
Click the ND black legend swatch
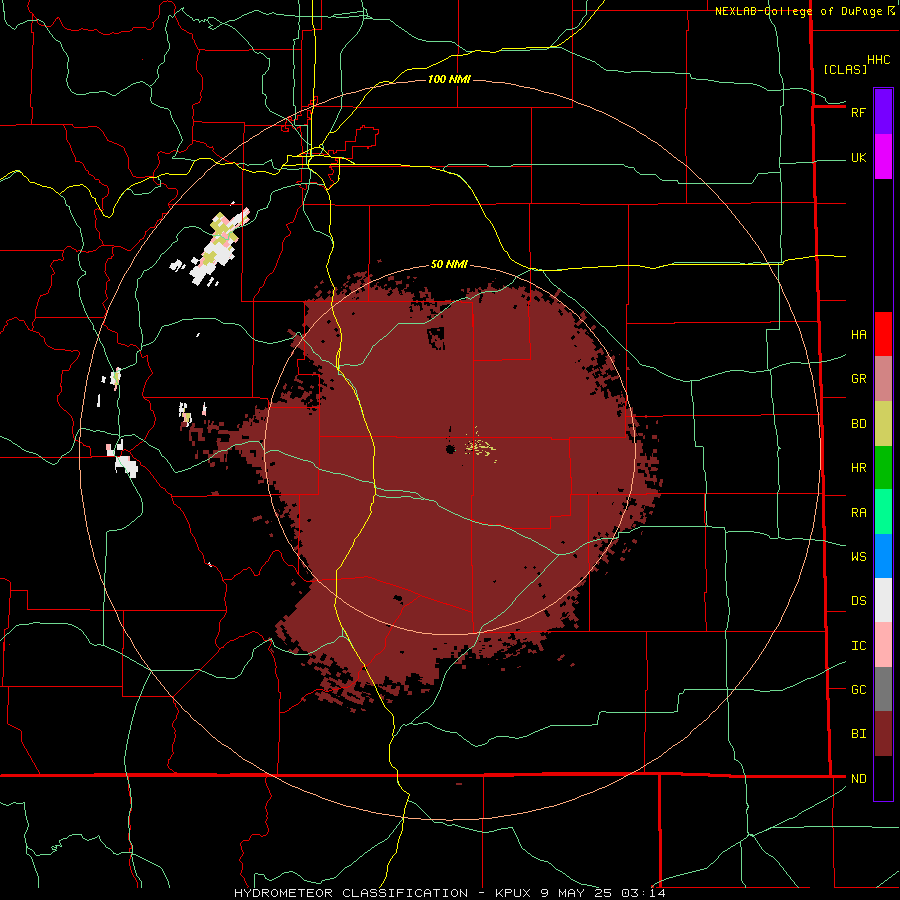883,778
